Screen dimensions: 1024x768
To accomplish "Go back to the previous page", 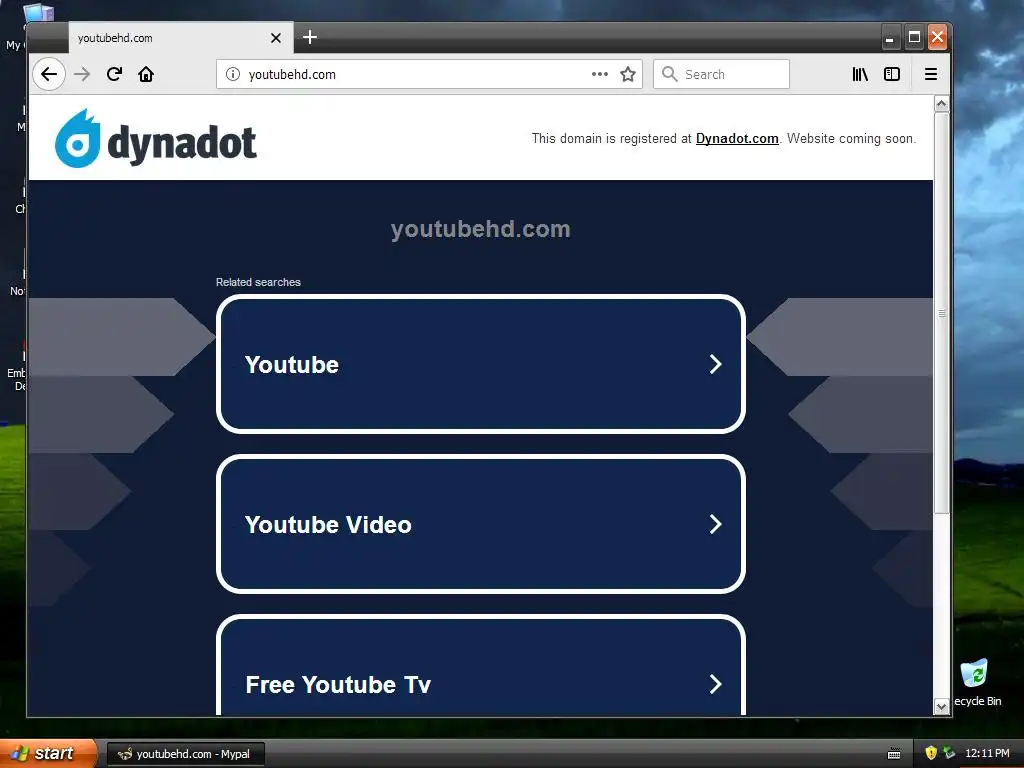I will click(49, 74).
